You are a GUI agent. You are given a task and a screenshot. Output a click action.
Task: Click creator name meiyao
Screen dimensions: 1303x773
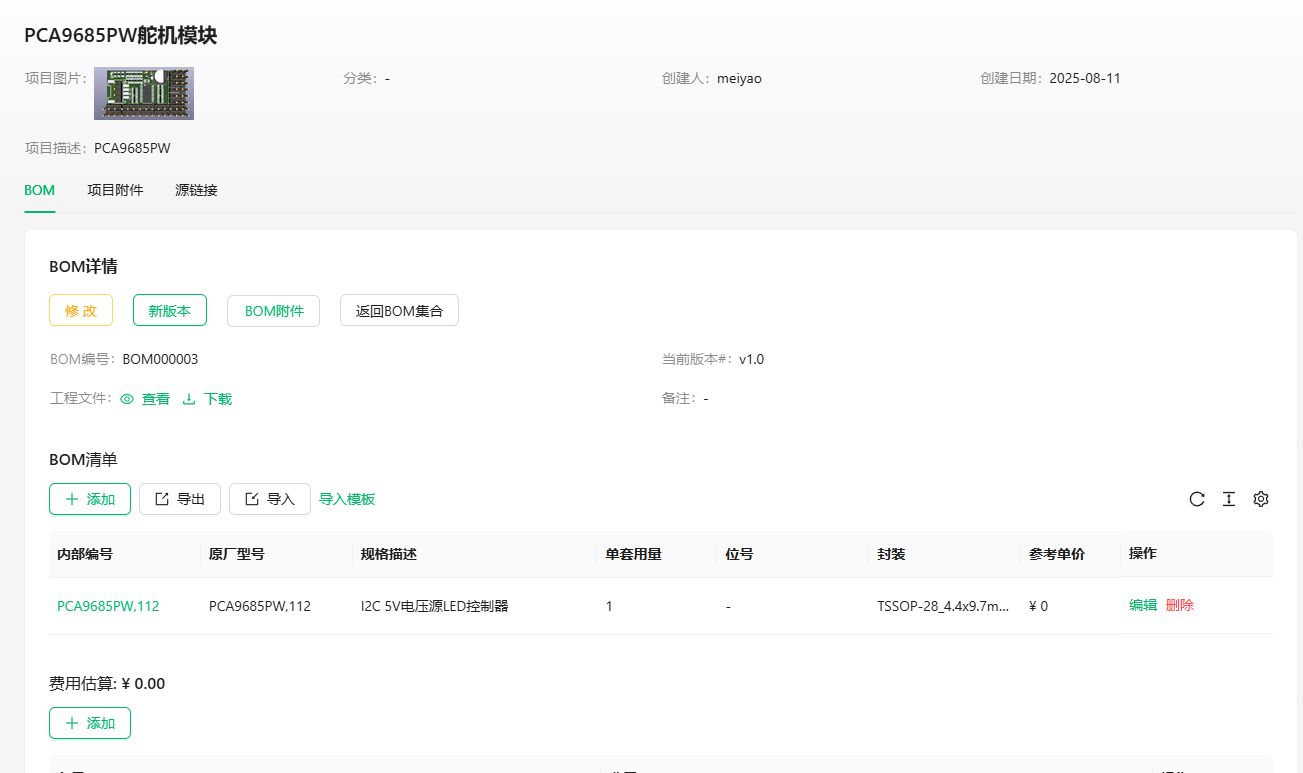click(x=739, y=78)
